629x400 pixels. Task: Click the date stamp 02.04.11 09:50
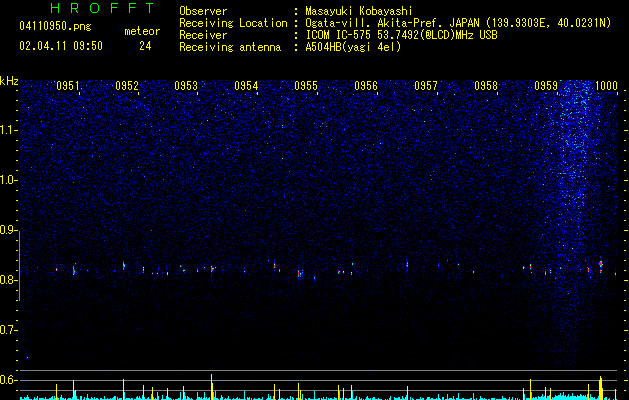pos(61,46)
